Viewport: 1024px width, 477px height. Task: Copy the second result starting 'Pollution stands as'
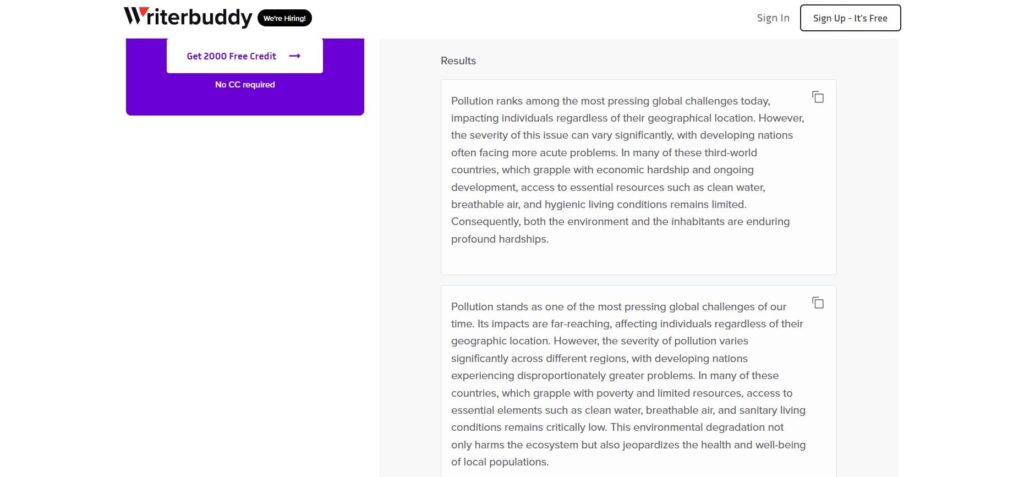pos(818,303)
